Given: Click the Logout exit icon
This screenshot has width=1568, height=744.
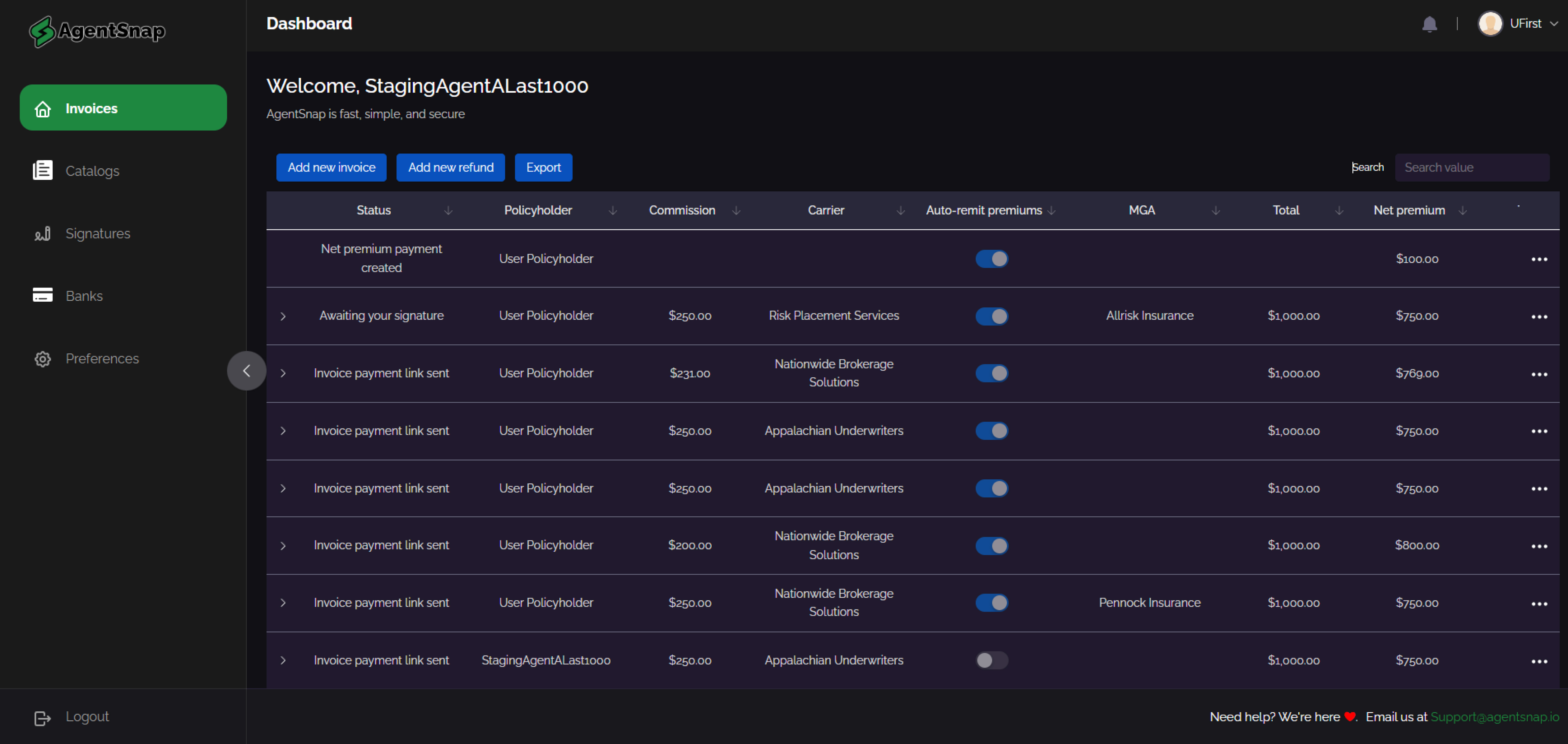Looking at the screenshot, I should point(43,718).
